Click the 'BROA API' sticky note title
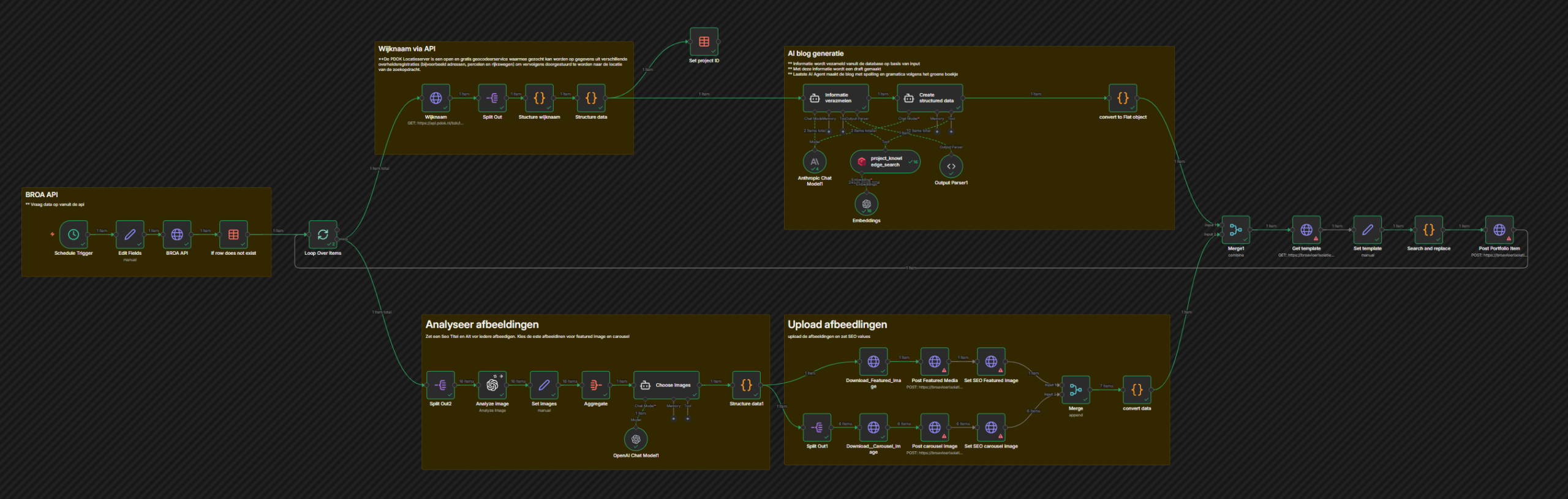This screenshot has width=1568, height=499. [42, 195]
